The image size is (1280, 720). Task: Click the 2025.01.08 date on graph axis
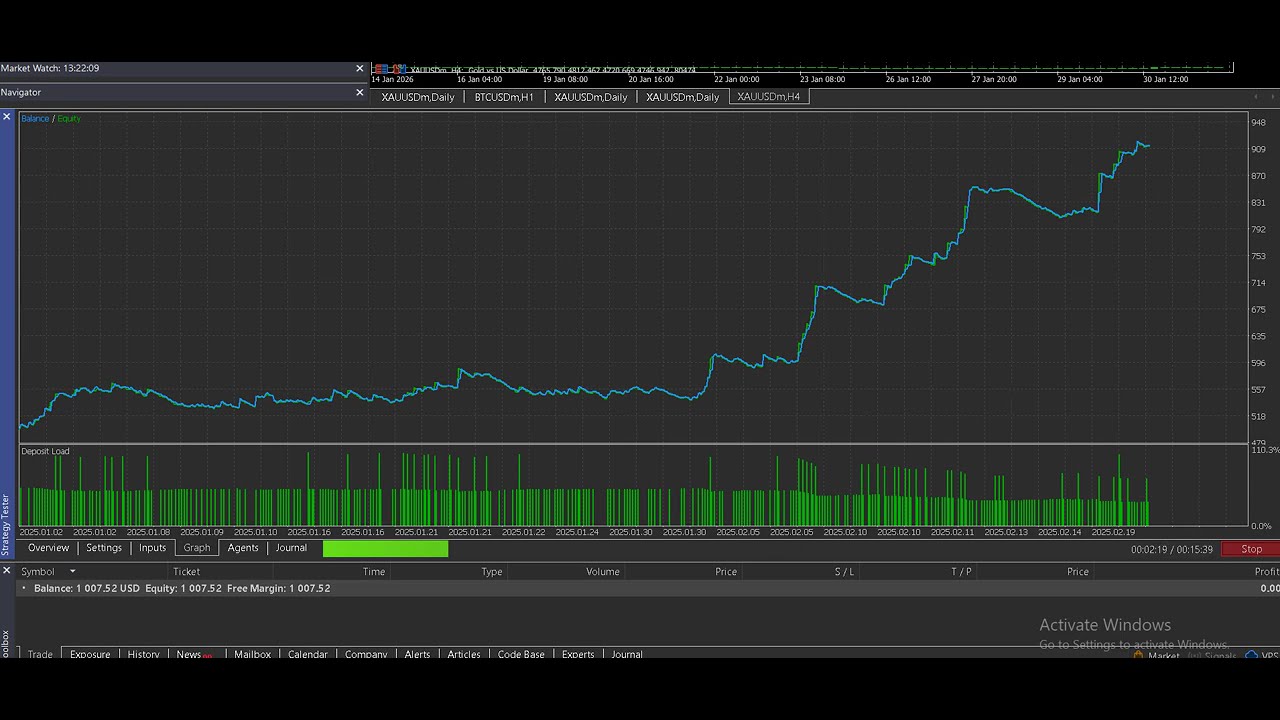coord(149,532)
